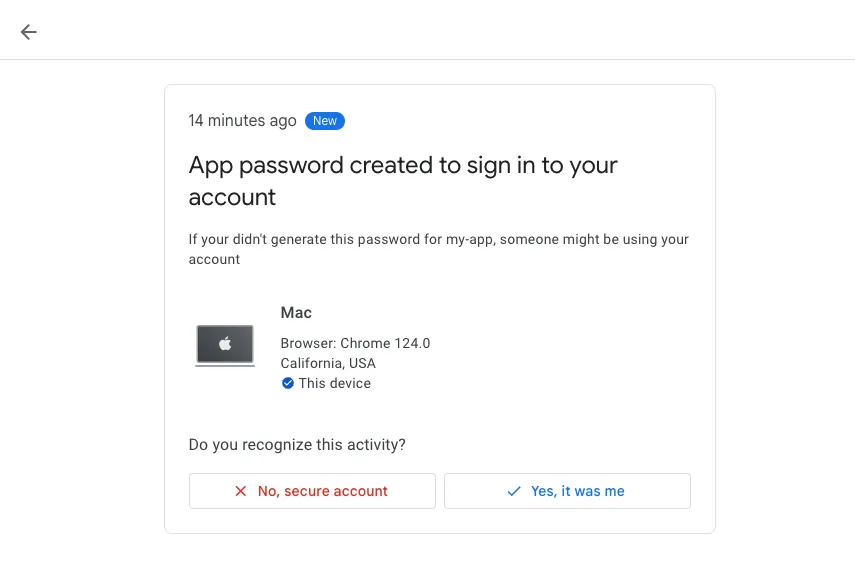Click the New badge next to the timestamp
Screen dimensions: 855x577
324,120
